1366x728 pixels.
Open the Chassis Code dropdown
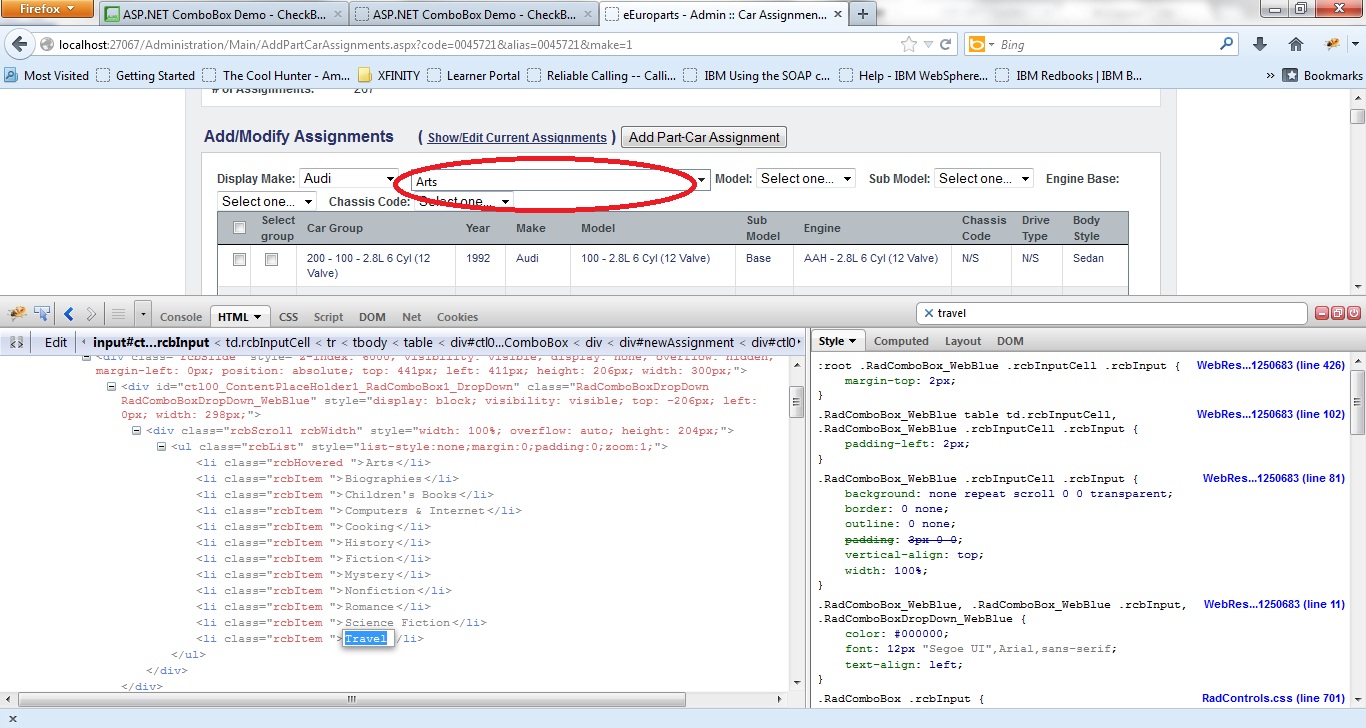tap(464, 201)
